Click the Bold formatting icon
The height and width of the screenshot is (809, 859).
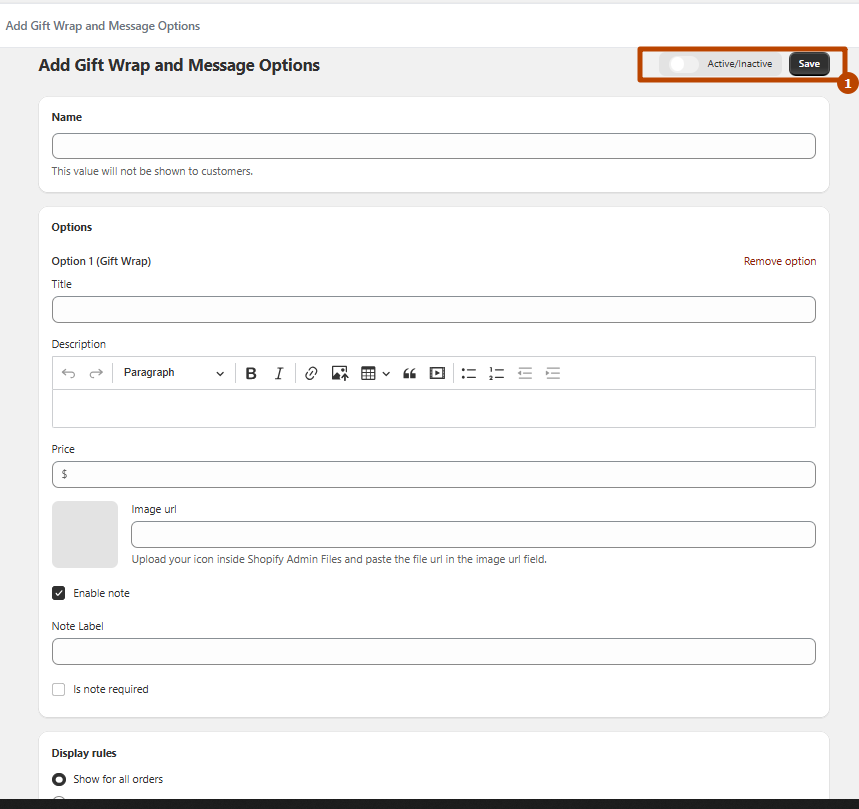[251, 373]
